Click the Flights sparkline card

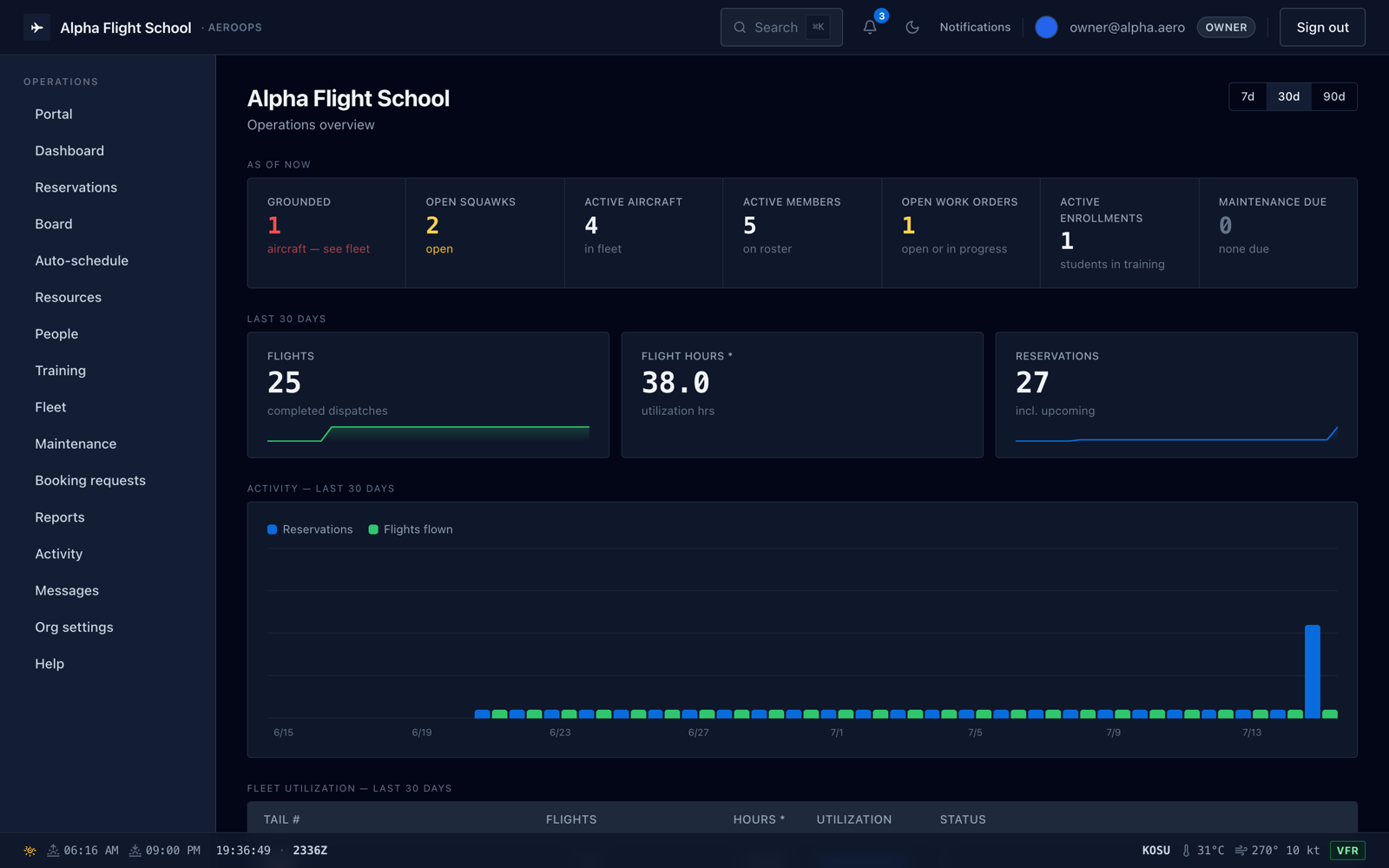tap(428, 395)
